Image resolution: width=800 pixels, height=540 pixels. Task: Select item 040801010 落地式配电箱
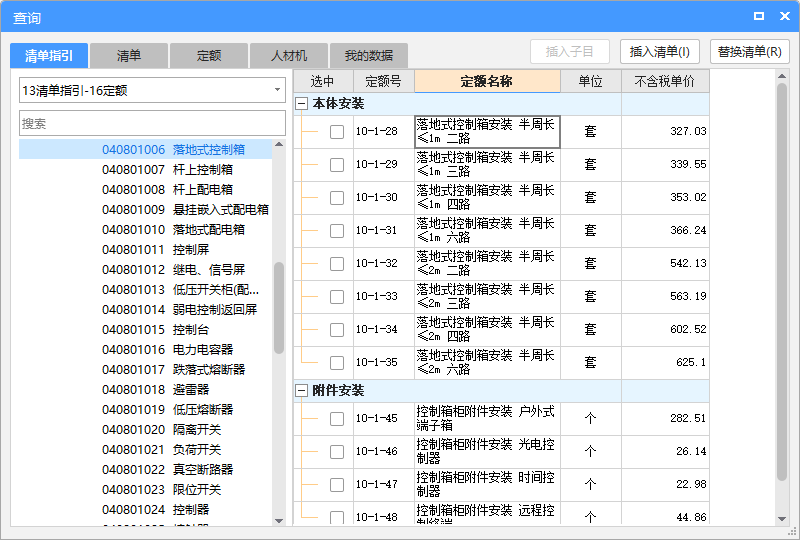(x=145, y=230)
